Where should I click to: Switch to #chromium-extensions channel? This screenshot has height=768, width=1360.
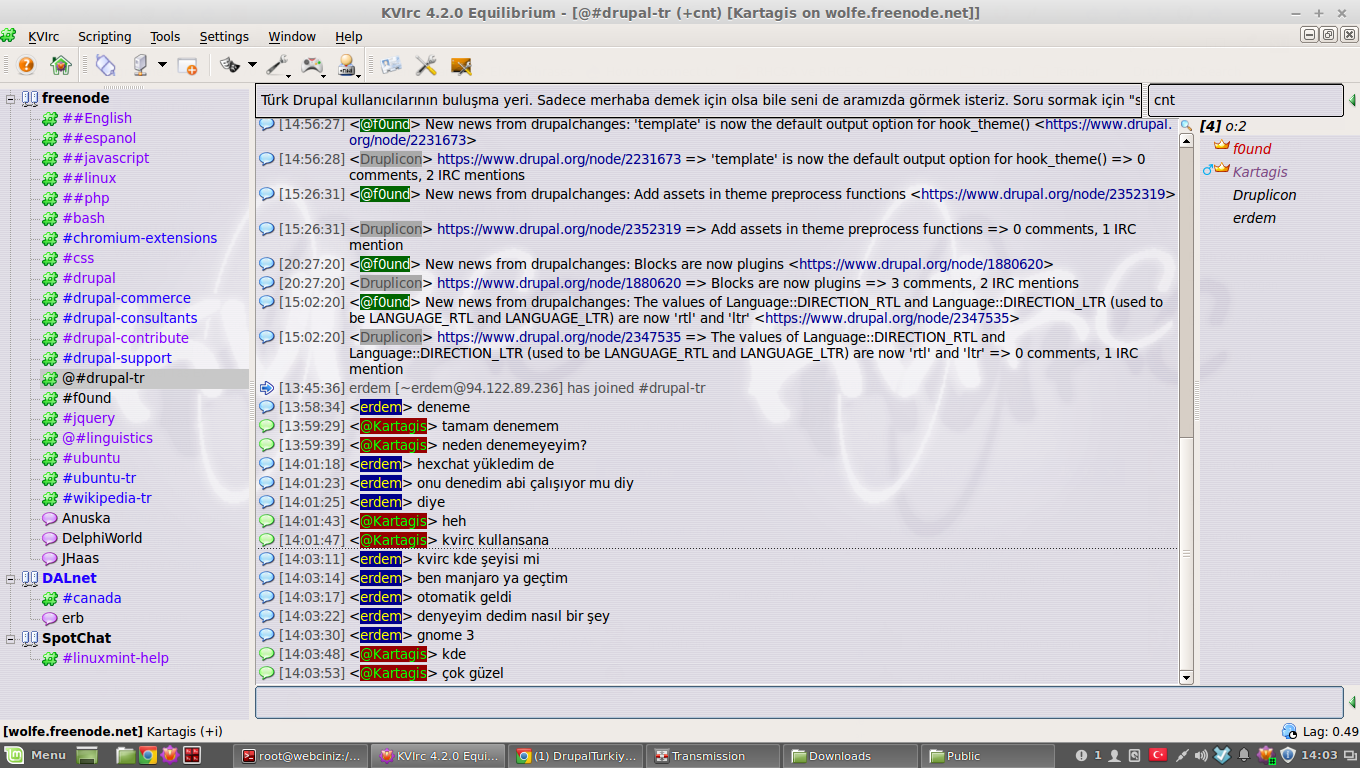[x=139, y=238]
